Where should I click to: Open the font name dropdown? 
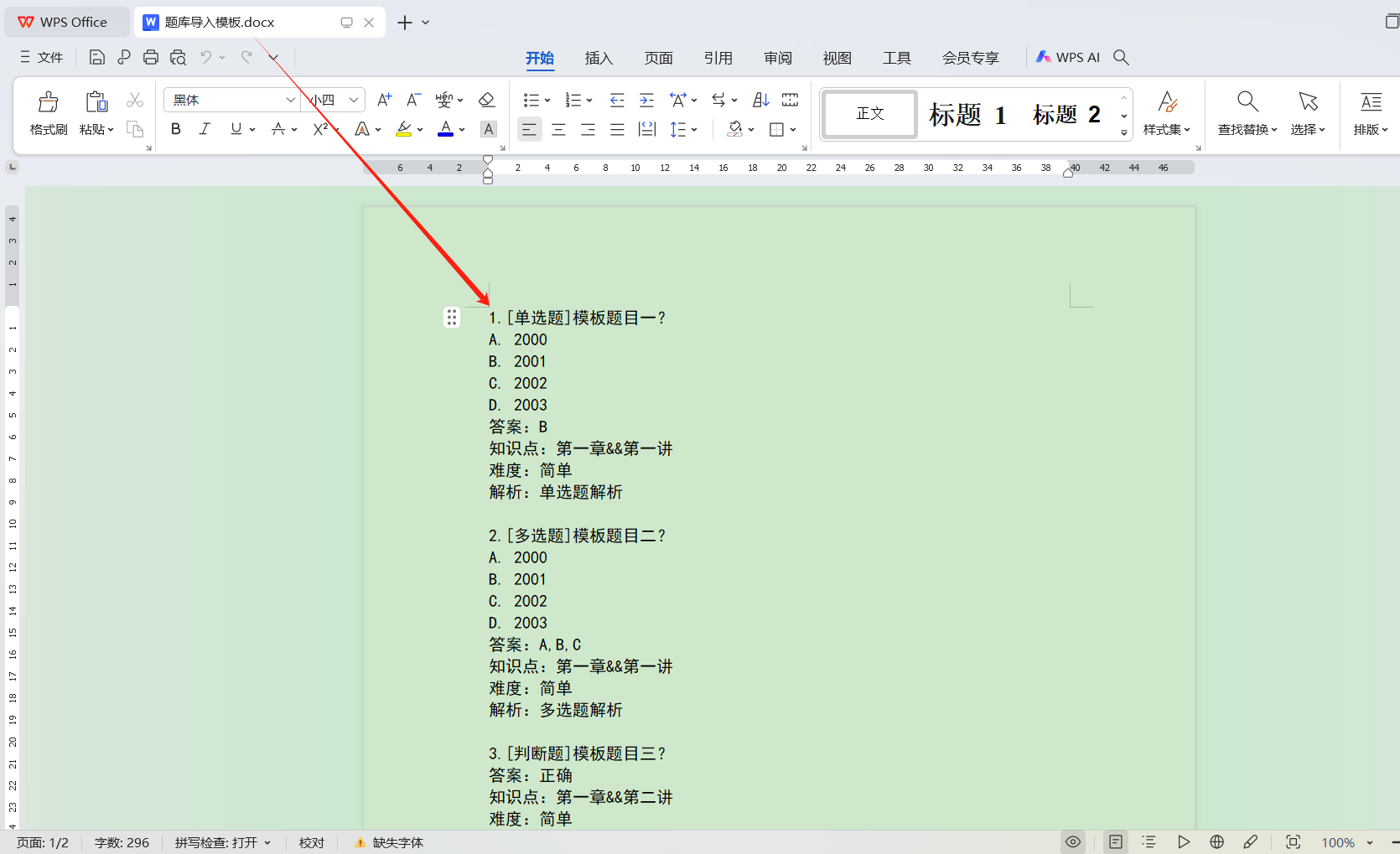289,100
